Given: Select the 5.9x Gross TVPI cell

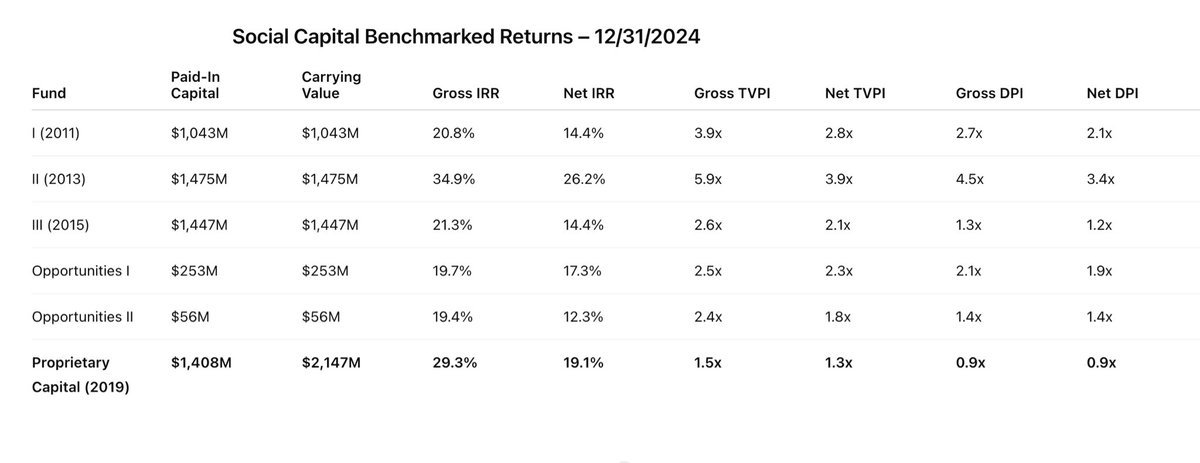Looking at the screenshot, I should pos(709,179).
